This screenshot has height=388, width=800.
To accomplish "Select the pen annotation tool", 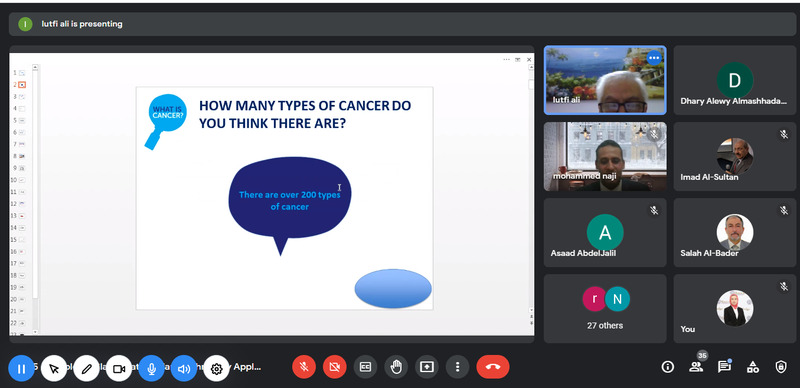I will click(86, 369).
